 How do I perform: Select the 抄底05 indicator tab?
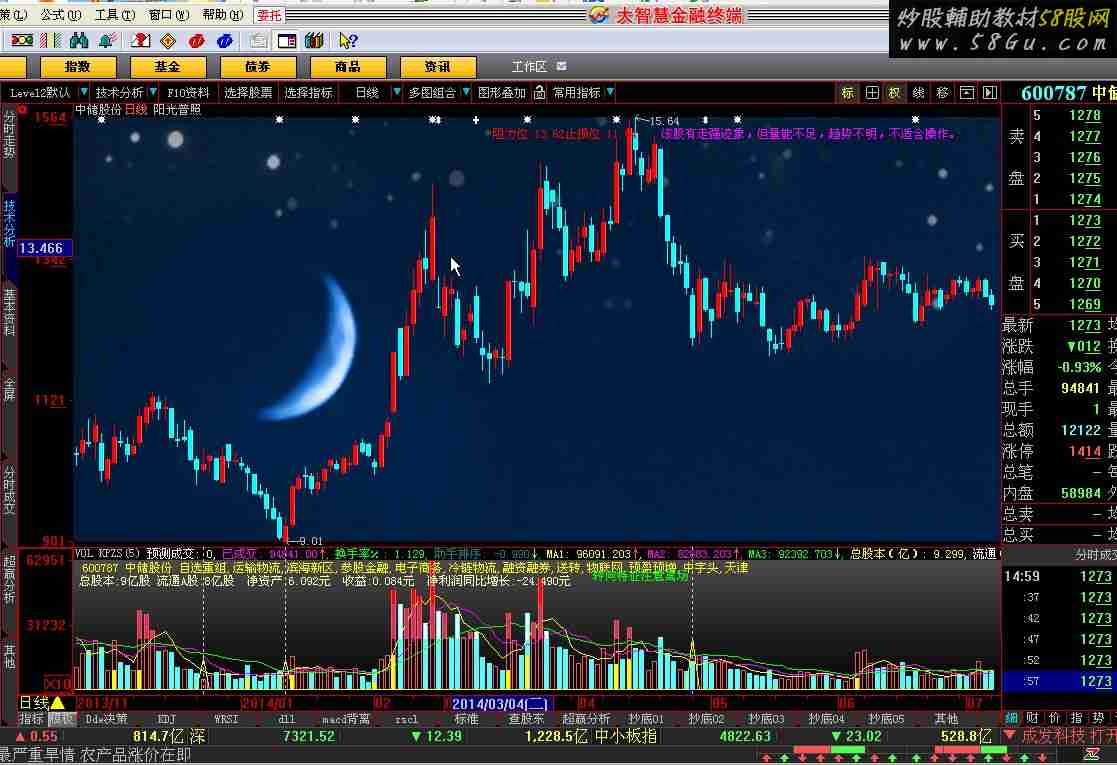[885, 719]
